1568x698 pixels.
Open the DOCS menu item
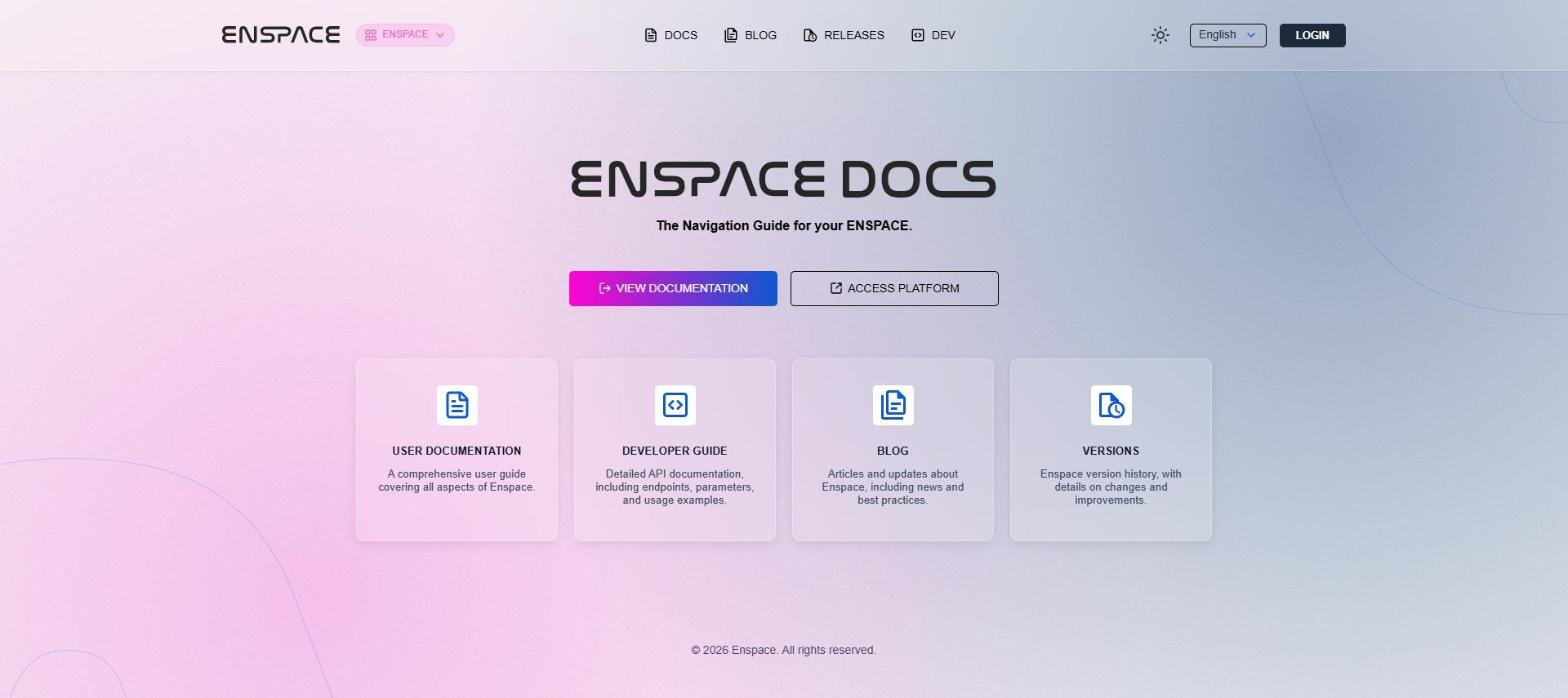[x=671, y=35]
